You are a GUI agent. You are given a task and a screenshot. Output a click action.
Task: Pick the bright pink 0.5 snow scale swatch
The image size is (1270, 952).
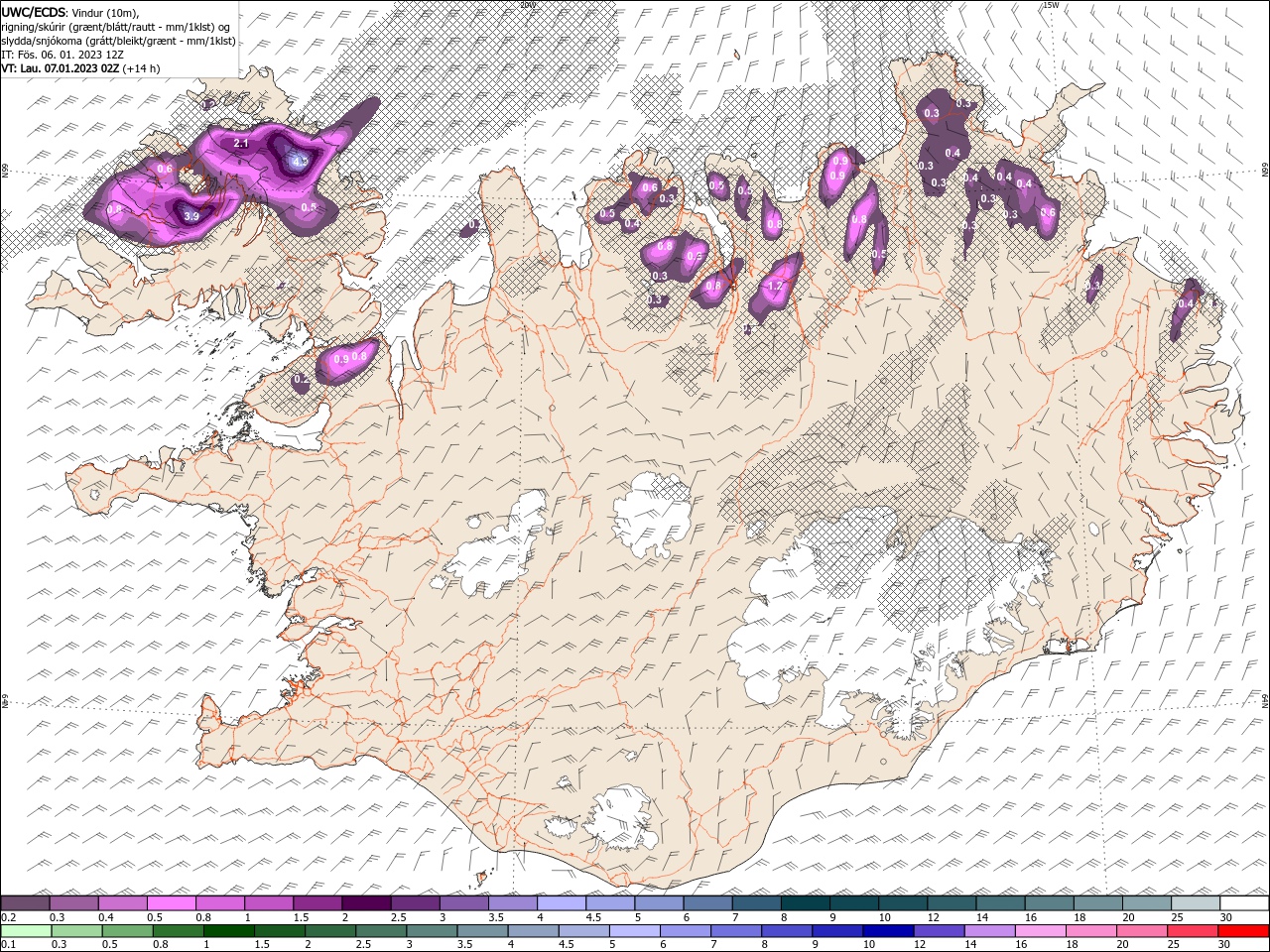point(171,903)
